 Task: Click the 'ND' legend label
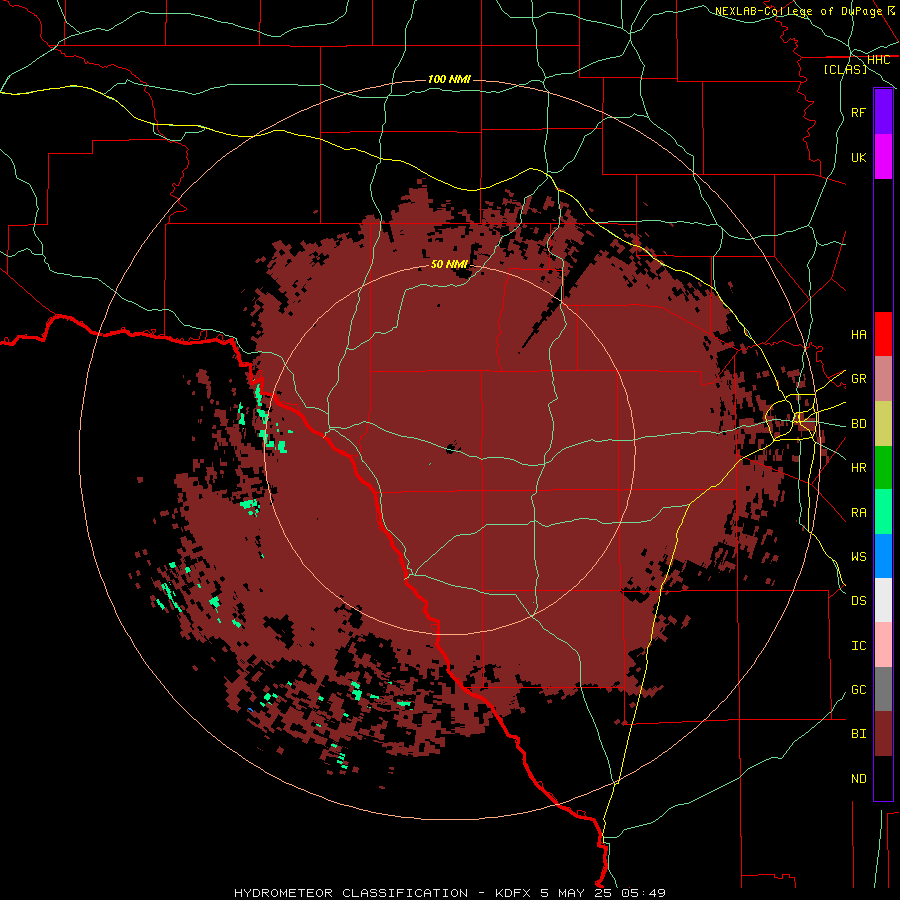(858, 779)
